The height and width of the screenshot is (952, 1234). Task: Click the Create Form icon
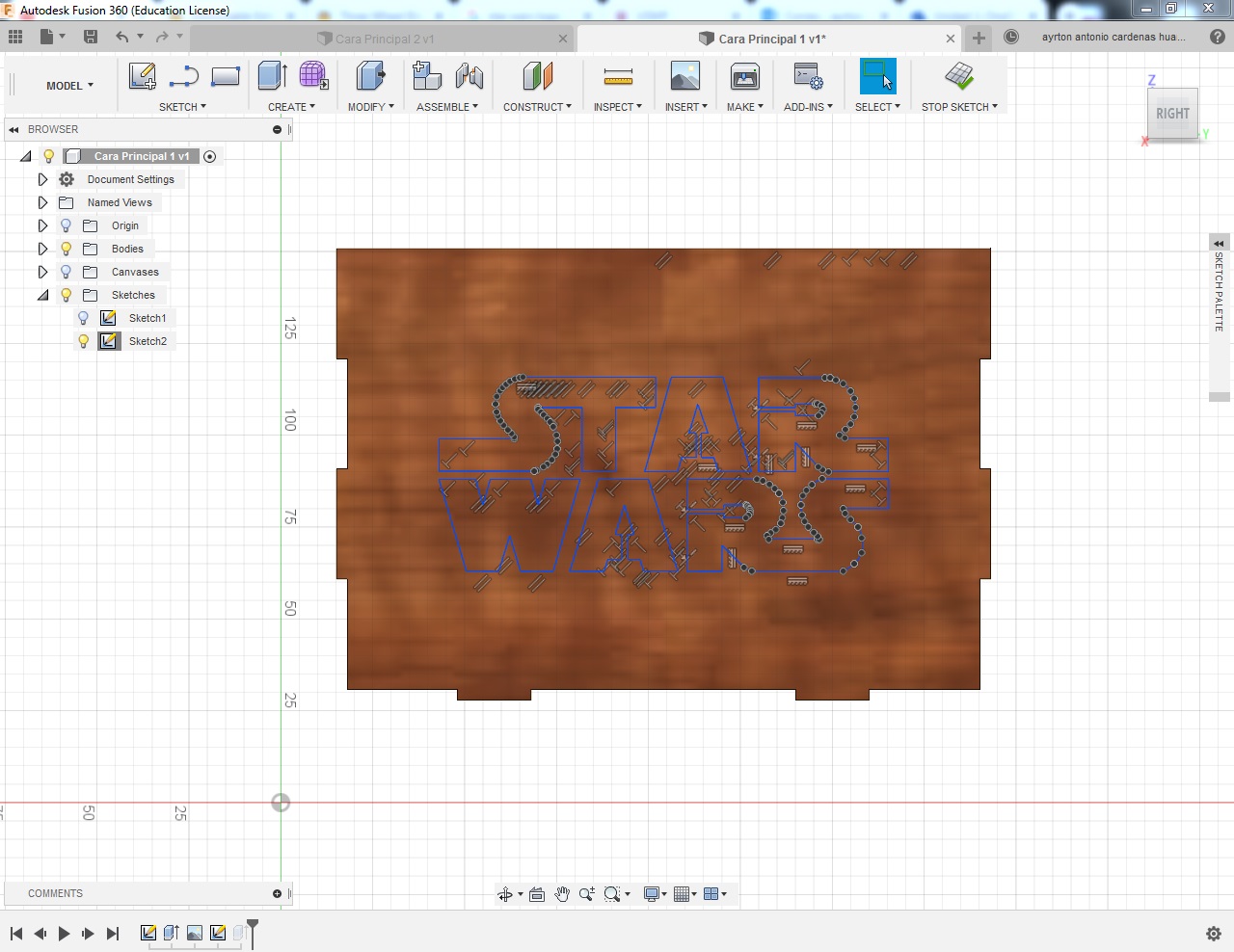click(313, 76)
